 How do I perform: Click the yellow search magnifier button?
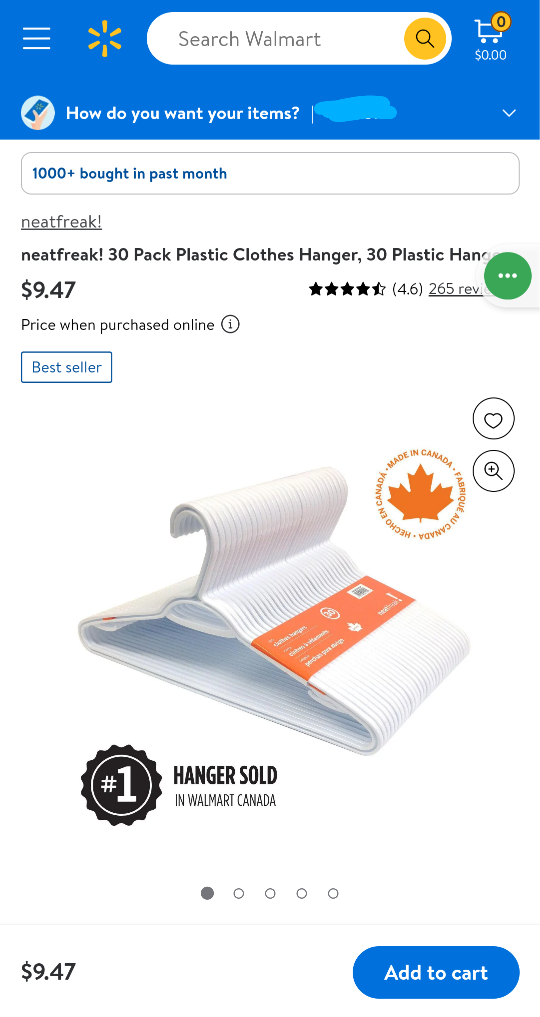coord(425,38)
